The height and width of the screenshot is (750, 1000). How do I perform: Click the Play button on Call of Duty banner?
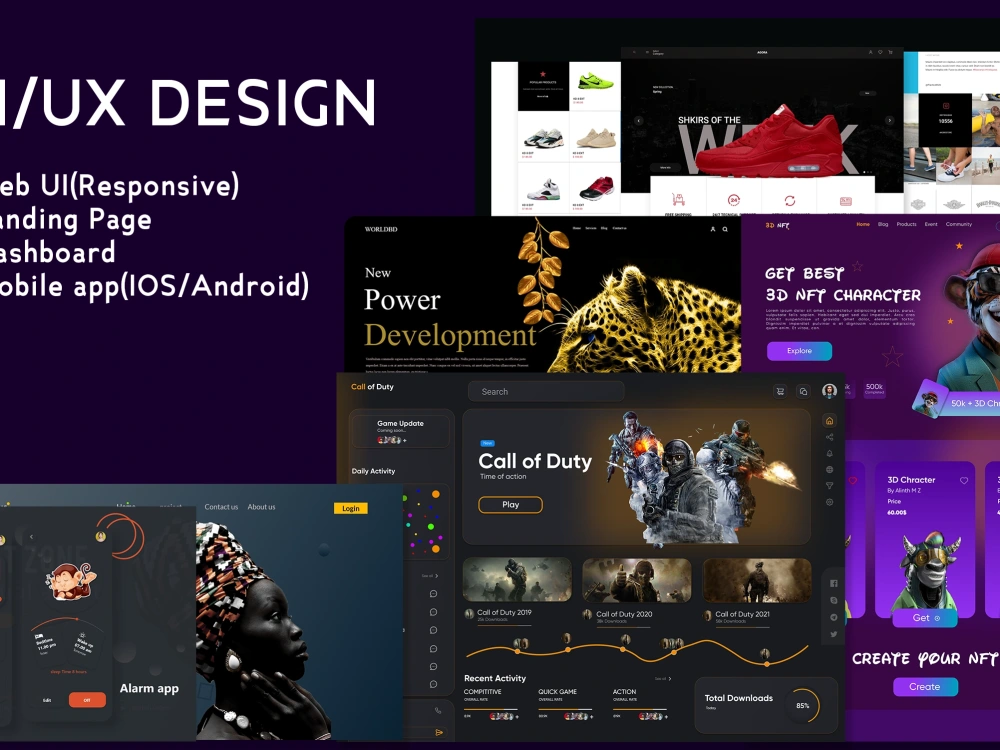510,504
